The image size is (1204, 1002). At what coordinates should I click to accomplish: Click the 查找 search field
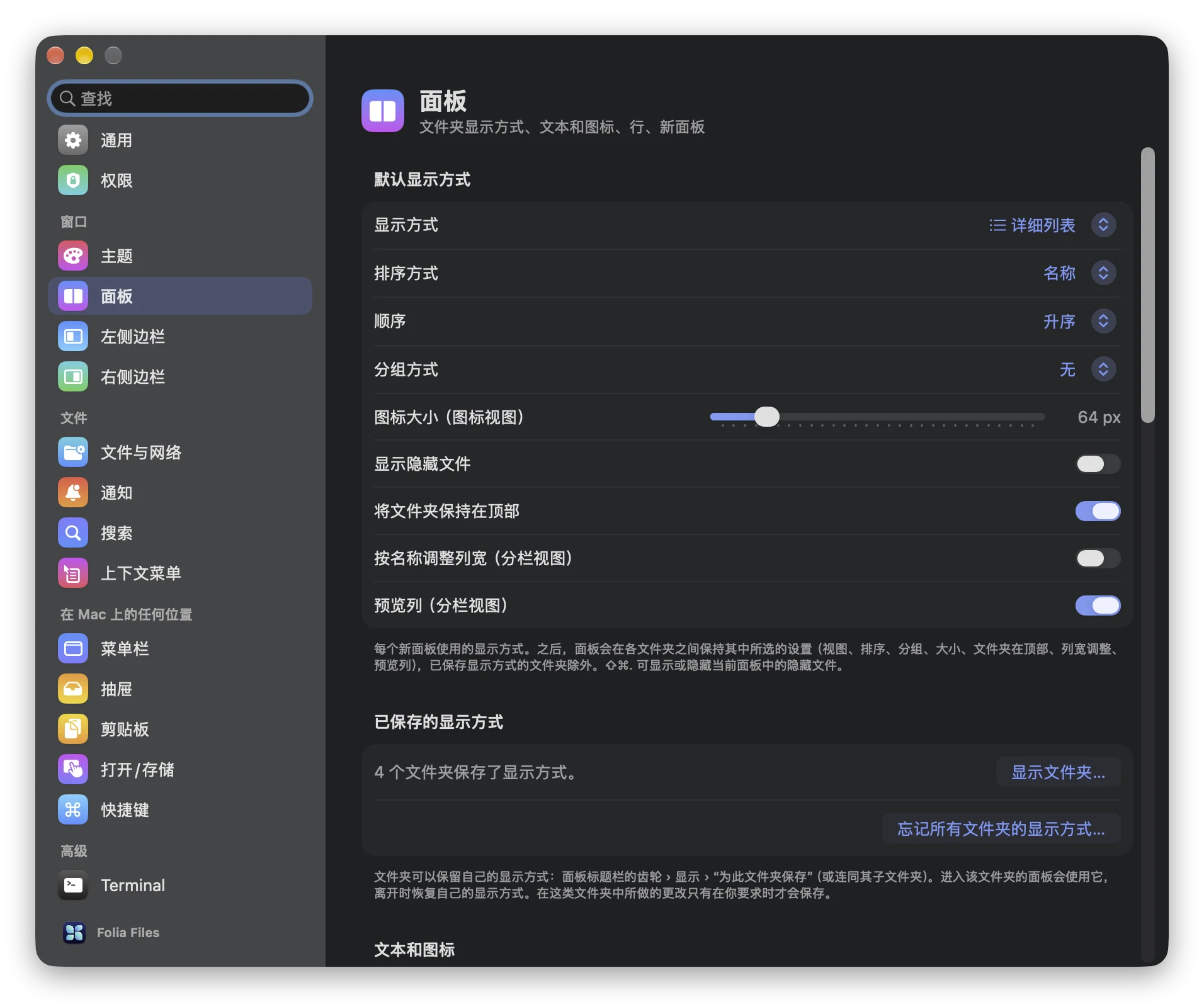[x=180, y=98]
